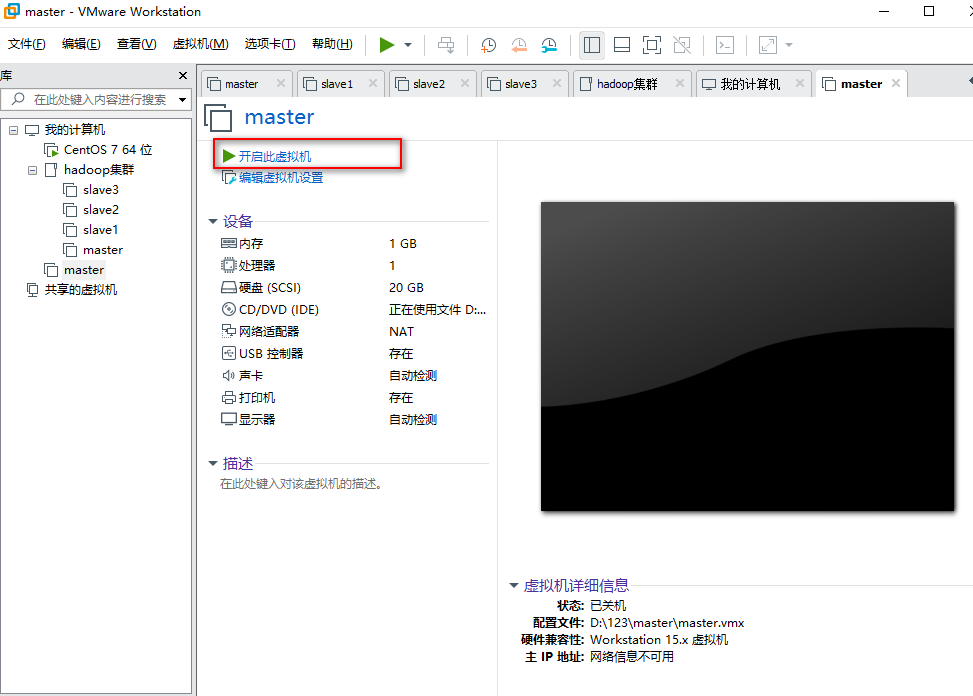The image size is (973, 696).
Task: Open the console view toolbar icon
Action: (725, 45)
